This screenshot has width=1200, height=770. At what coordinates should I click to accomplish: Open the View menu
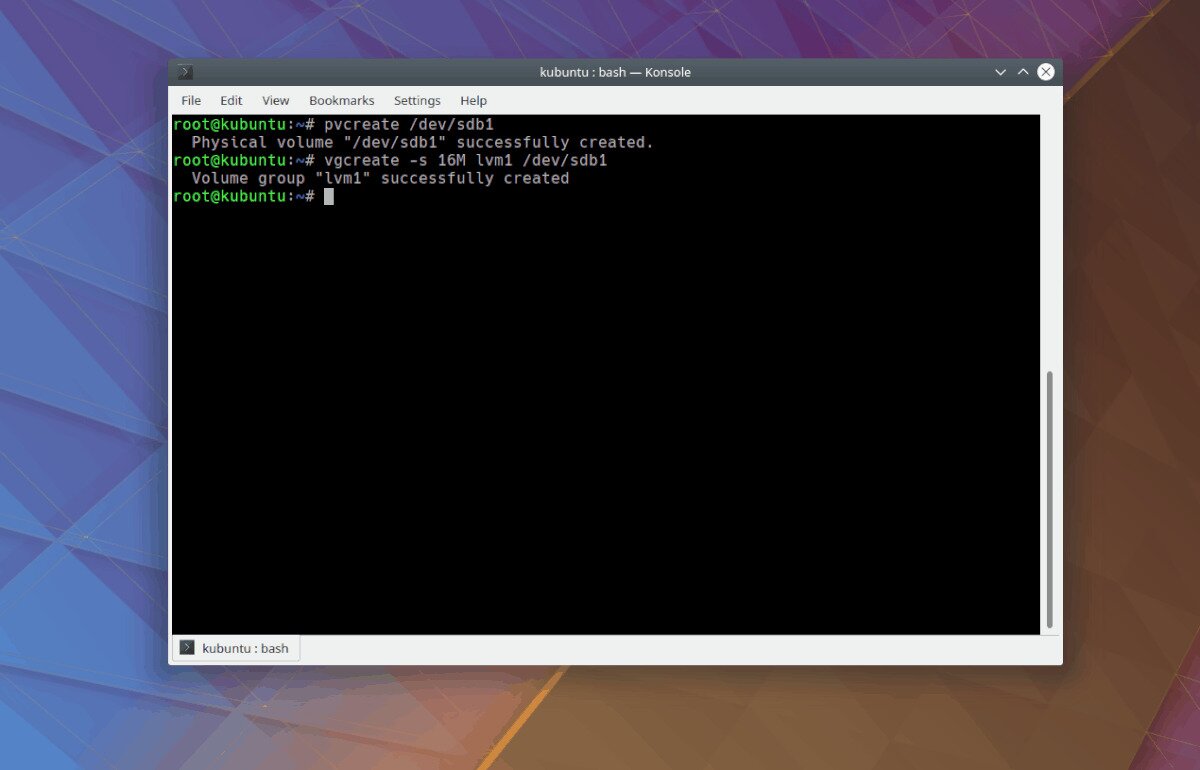point(275,100)
